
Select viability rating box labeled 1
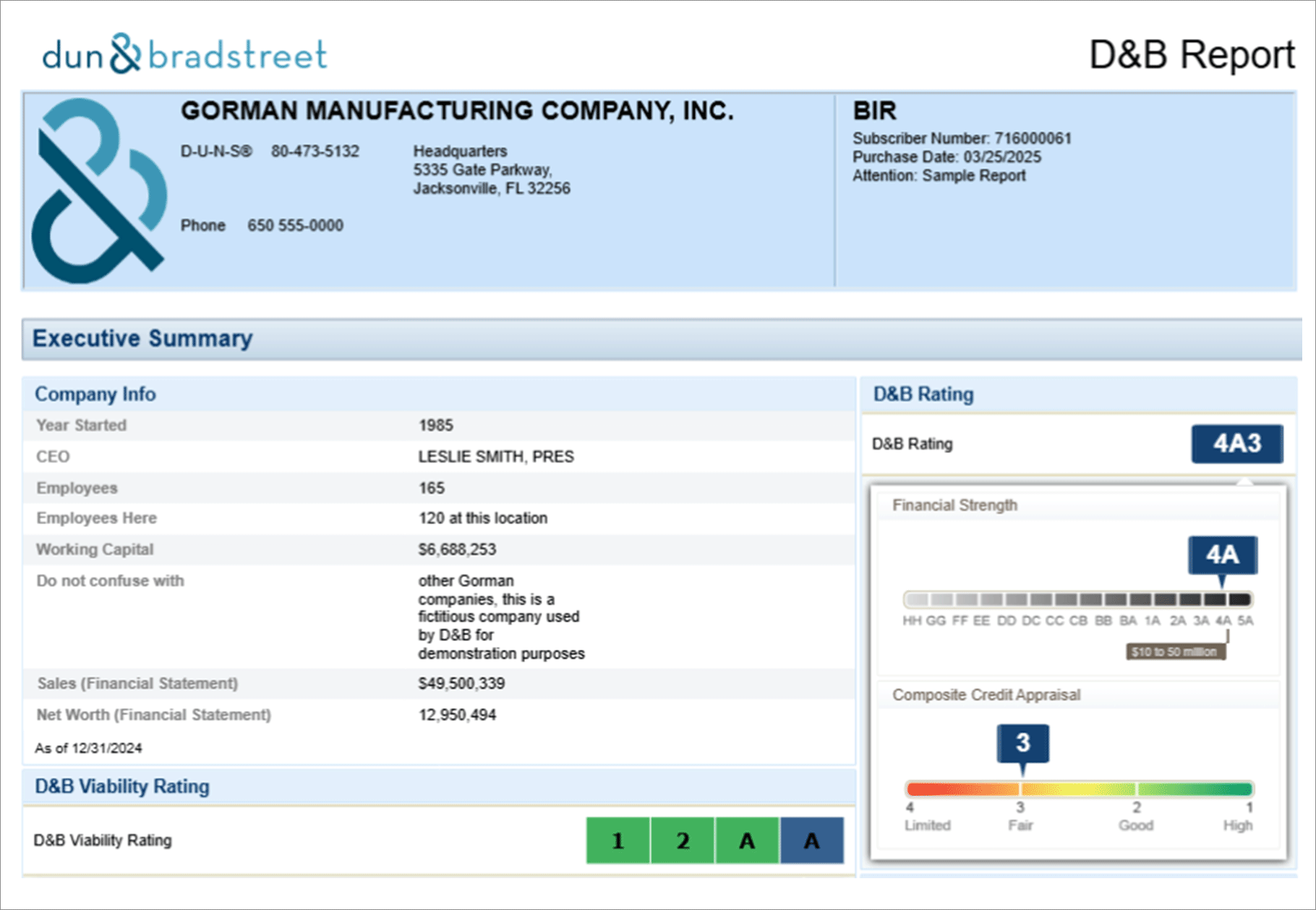pos(618,841)
